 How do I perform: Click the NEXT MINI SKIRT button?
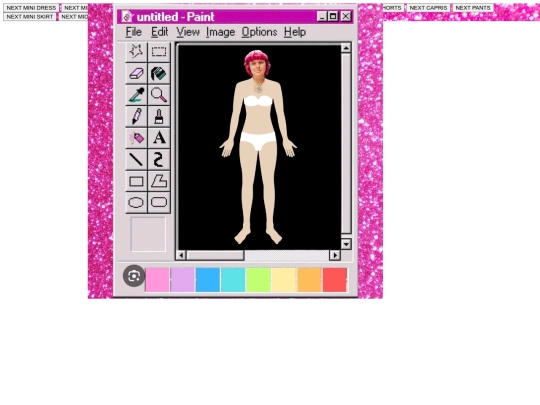click(x=30, y=17)
